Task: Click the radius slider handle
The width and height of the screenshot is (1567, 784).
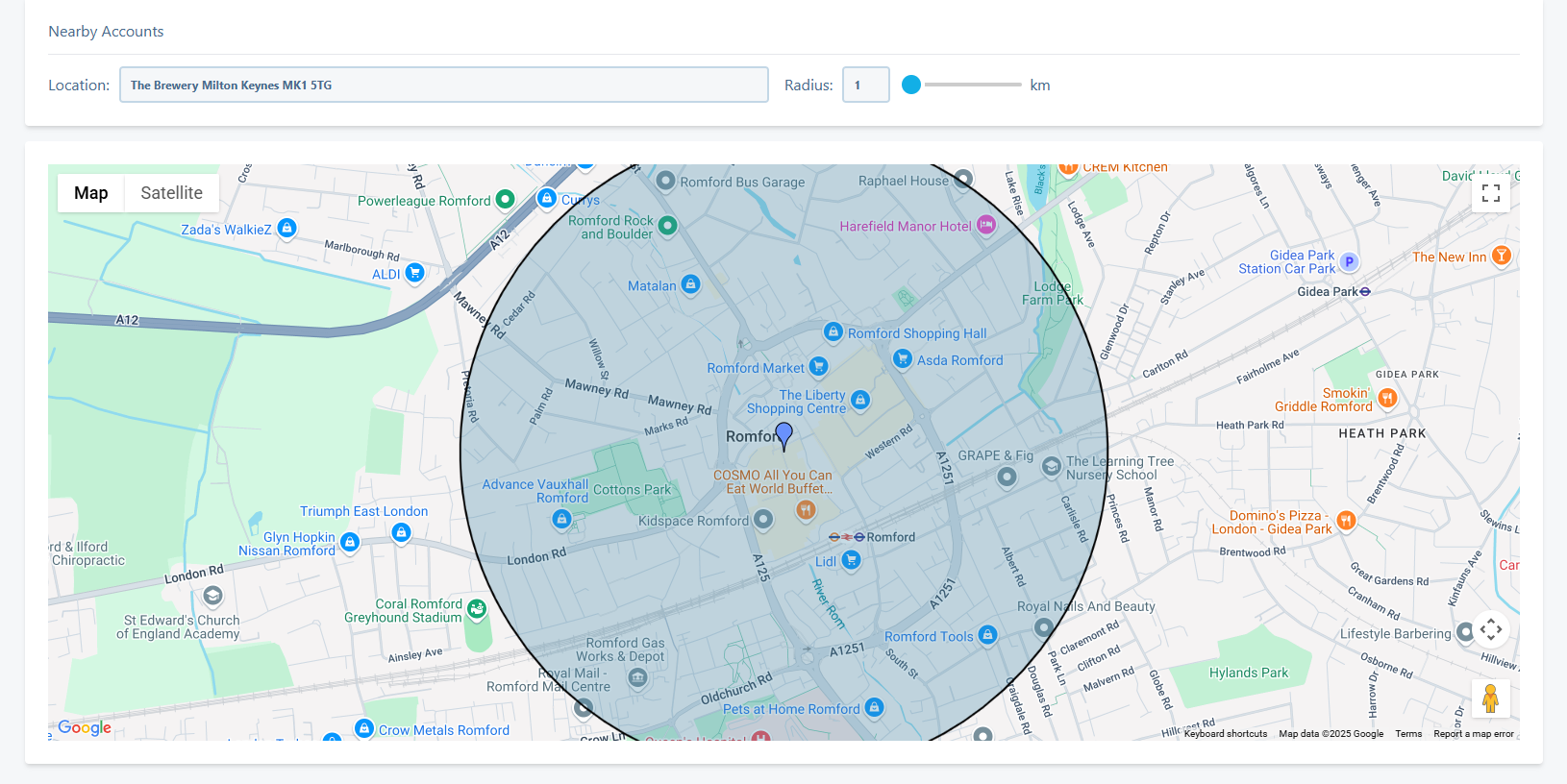Action: point(911,85)
